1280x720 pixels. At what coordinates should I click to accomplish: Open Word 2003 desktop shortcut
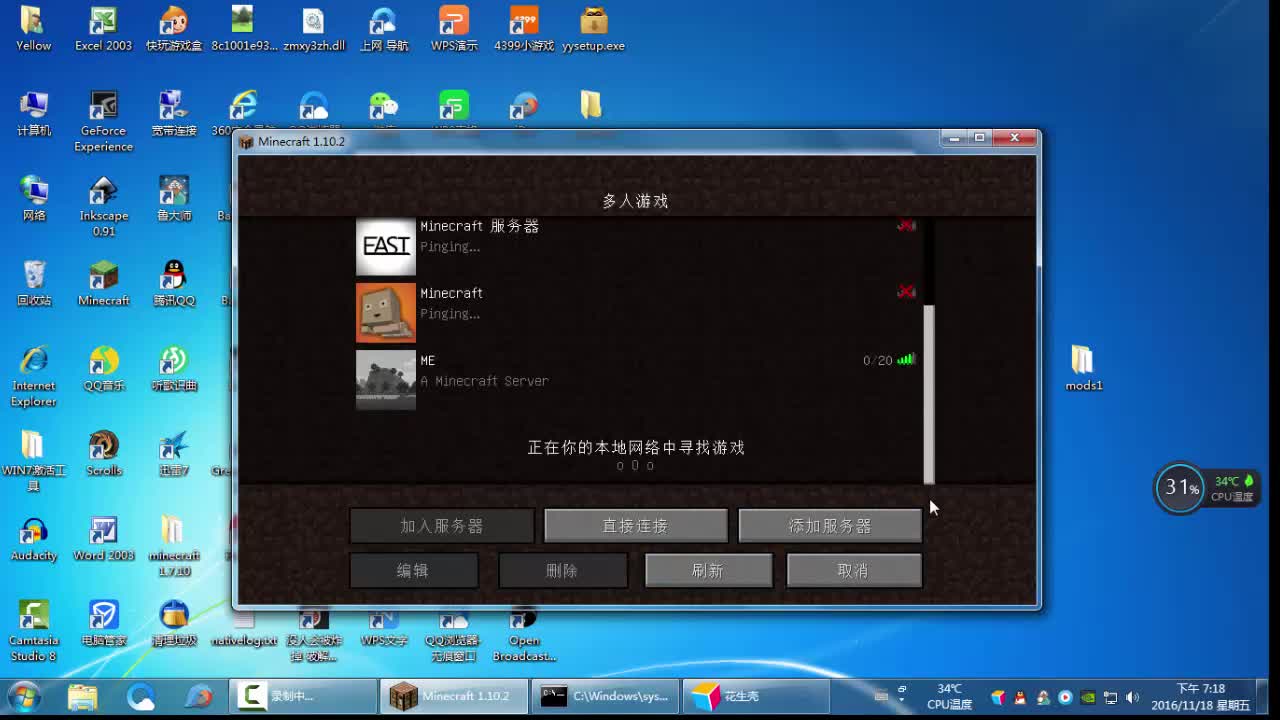(x=103, y=539)
